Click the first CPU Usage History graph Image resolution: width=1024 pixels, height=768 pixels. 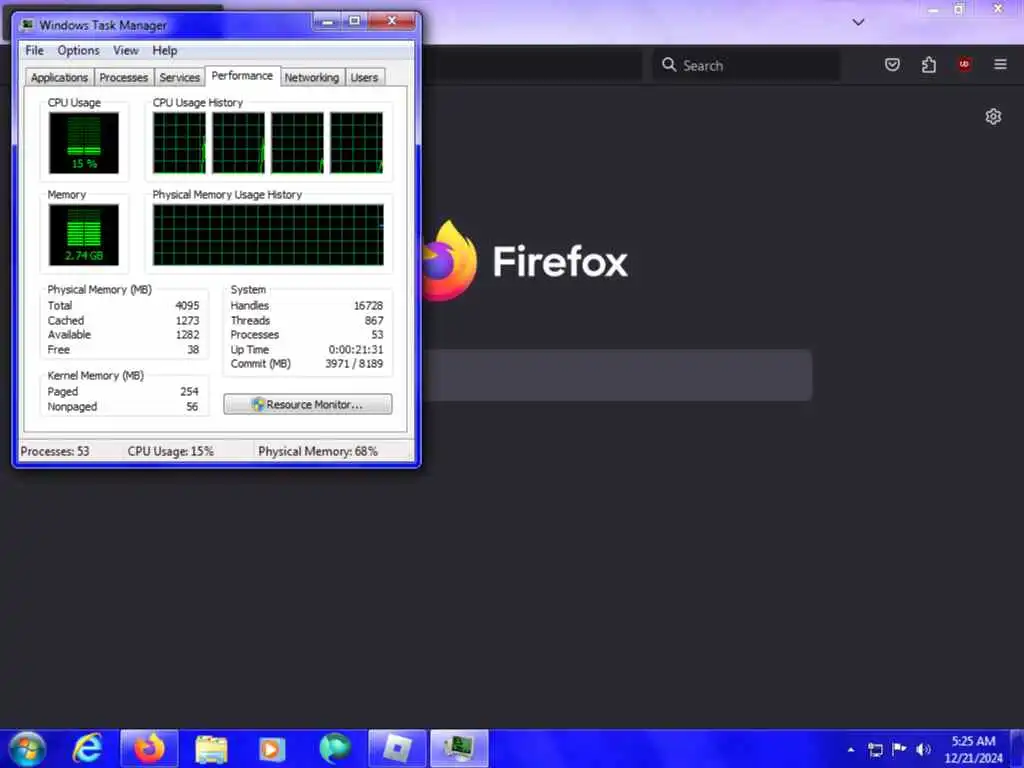pyautogui.click(x=179, y=142)
